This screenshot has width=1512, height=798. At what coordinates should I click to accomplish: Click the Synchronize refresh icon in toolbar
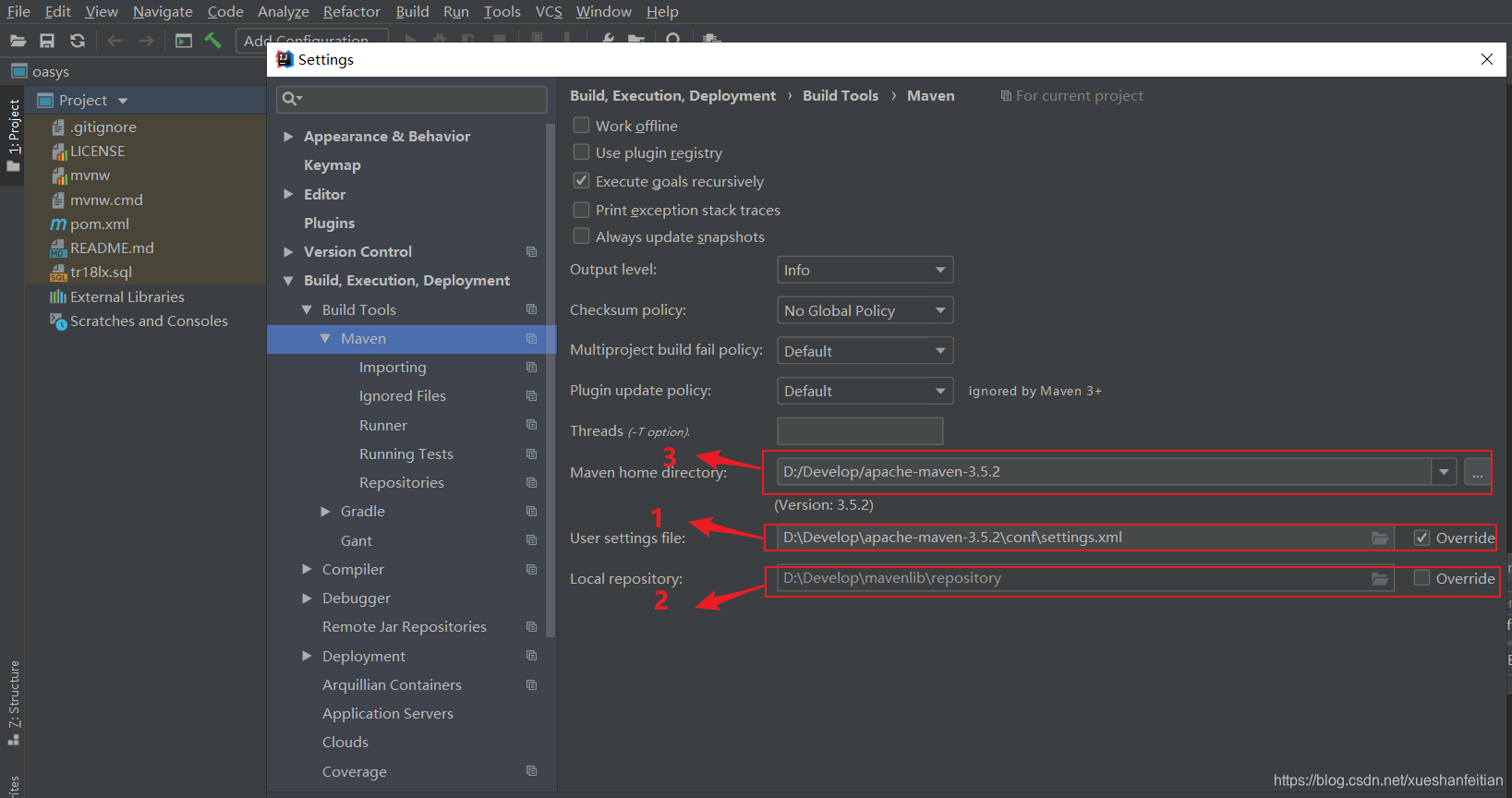(x=78, y=41)
